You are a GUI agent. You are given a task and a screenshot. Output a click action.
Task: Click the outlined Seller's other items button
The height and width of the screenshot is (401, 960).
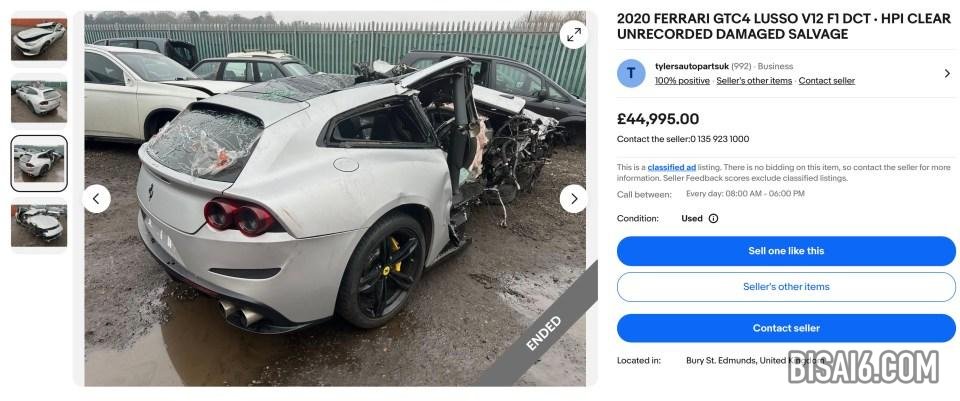coord(786,287)
